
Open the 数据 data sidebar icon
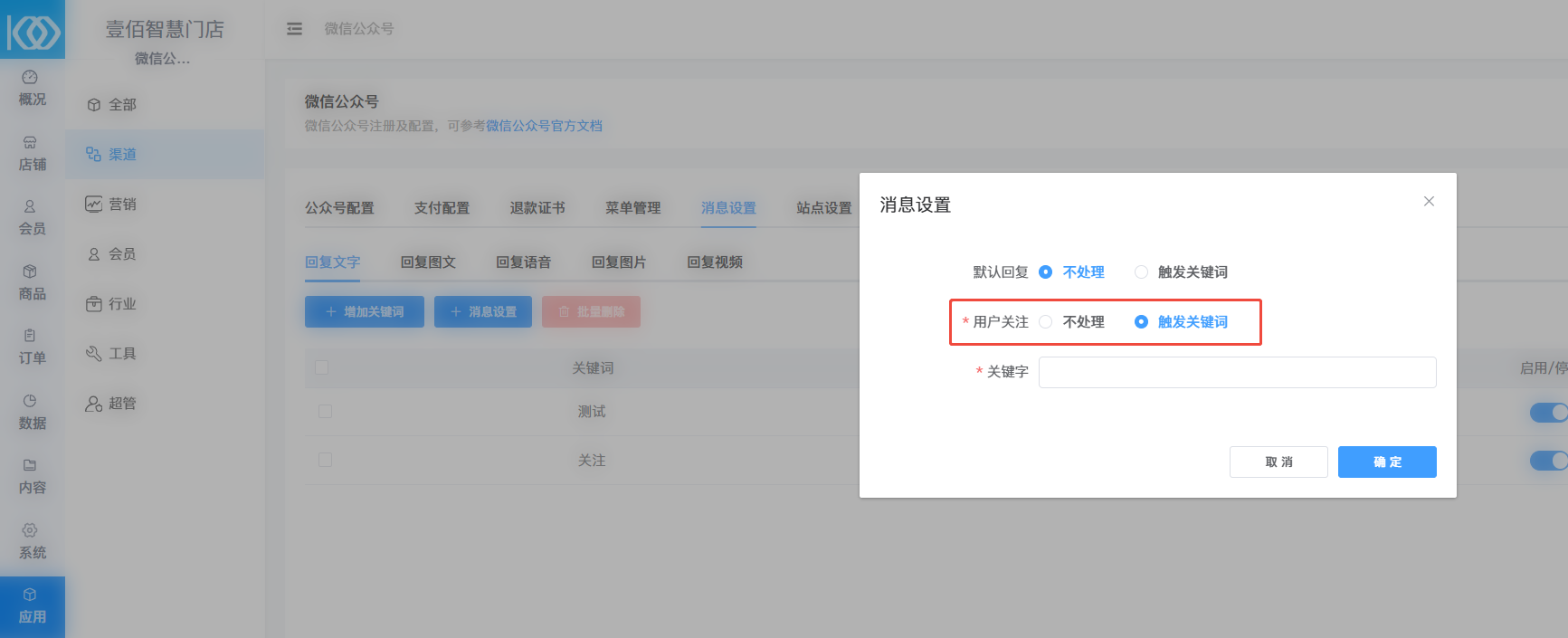(32, 412)
